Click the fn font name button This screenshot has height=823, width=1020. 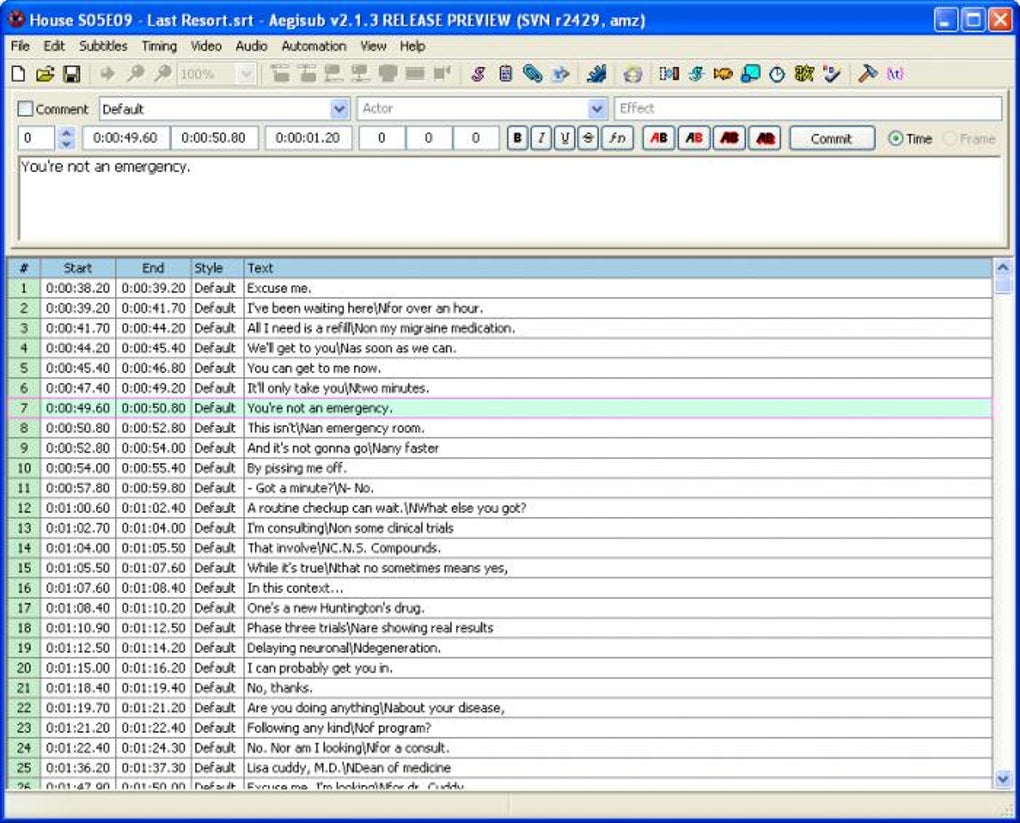point(617,138)
